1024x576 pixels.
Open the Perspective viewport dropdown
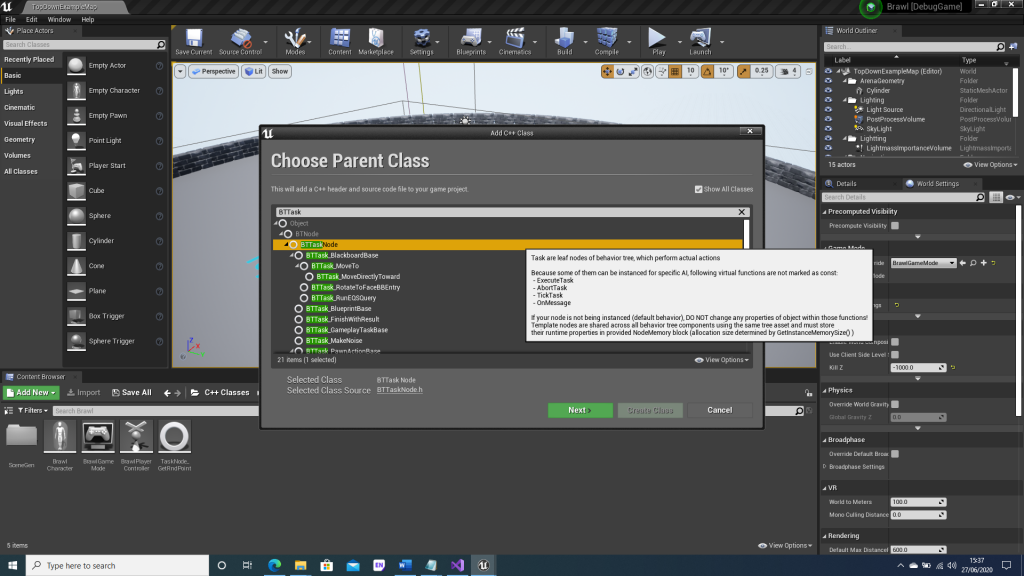pos(213,71)
